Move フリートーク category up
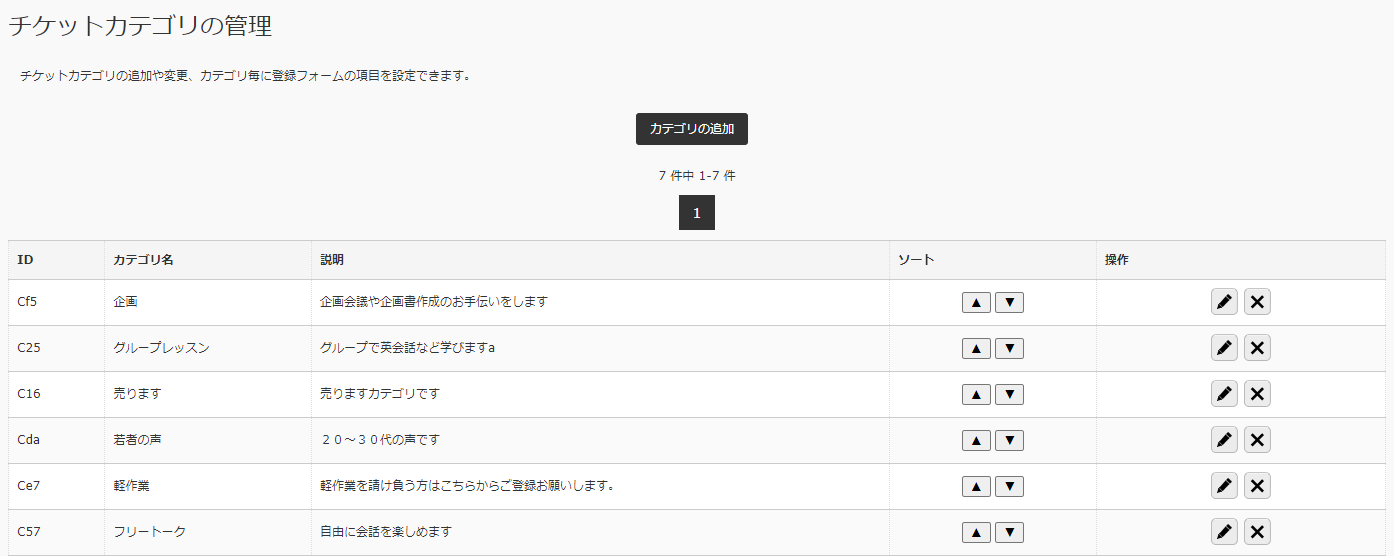The width and height of the screenshot is (1394, 556). click(976, 532)
